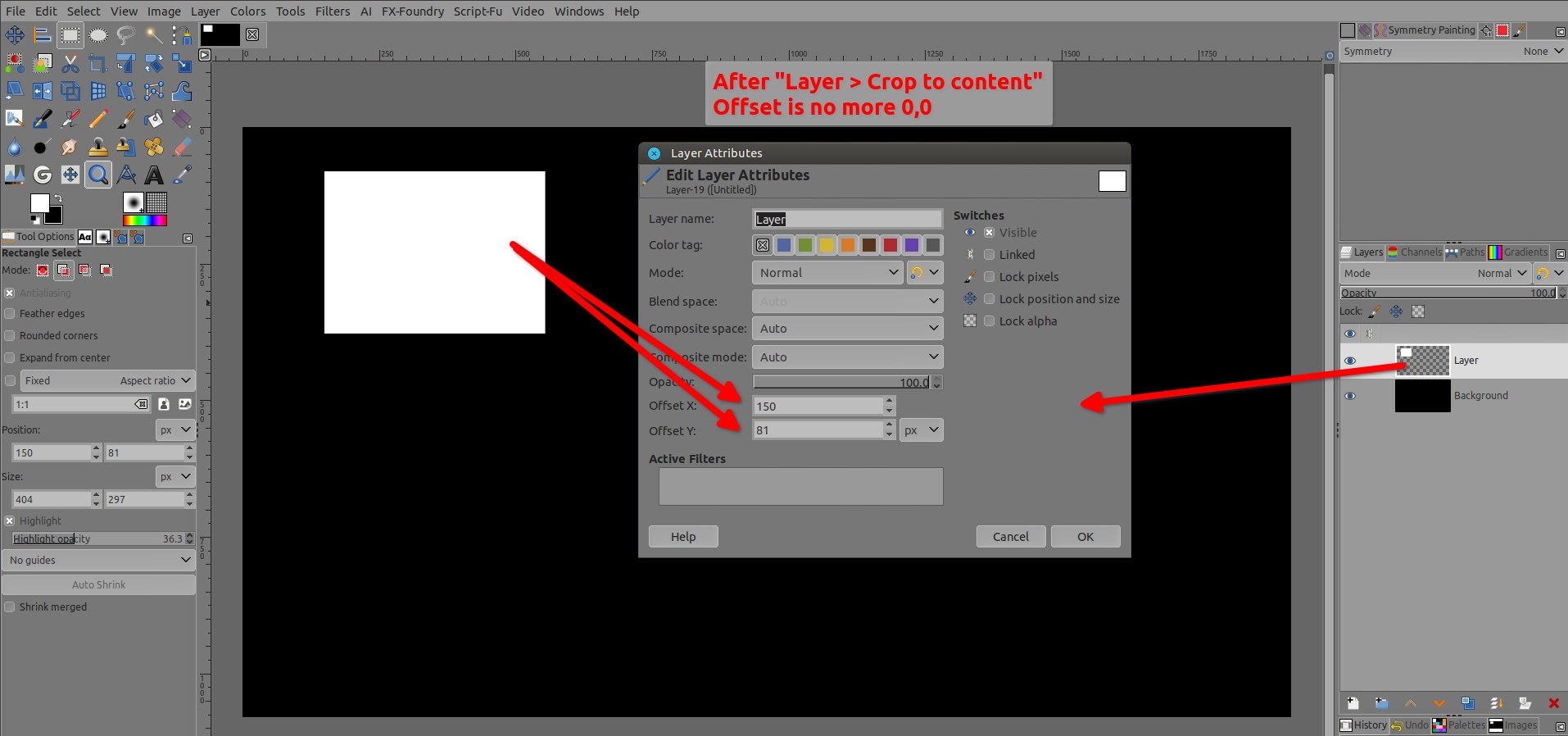This screenshot has height=736, width=1568.
Task: Click the Layer name input field
Action: coord(847,219)
